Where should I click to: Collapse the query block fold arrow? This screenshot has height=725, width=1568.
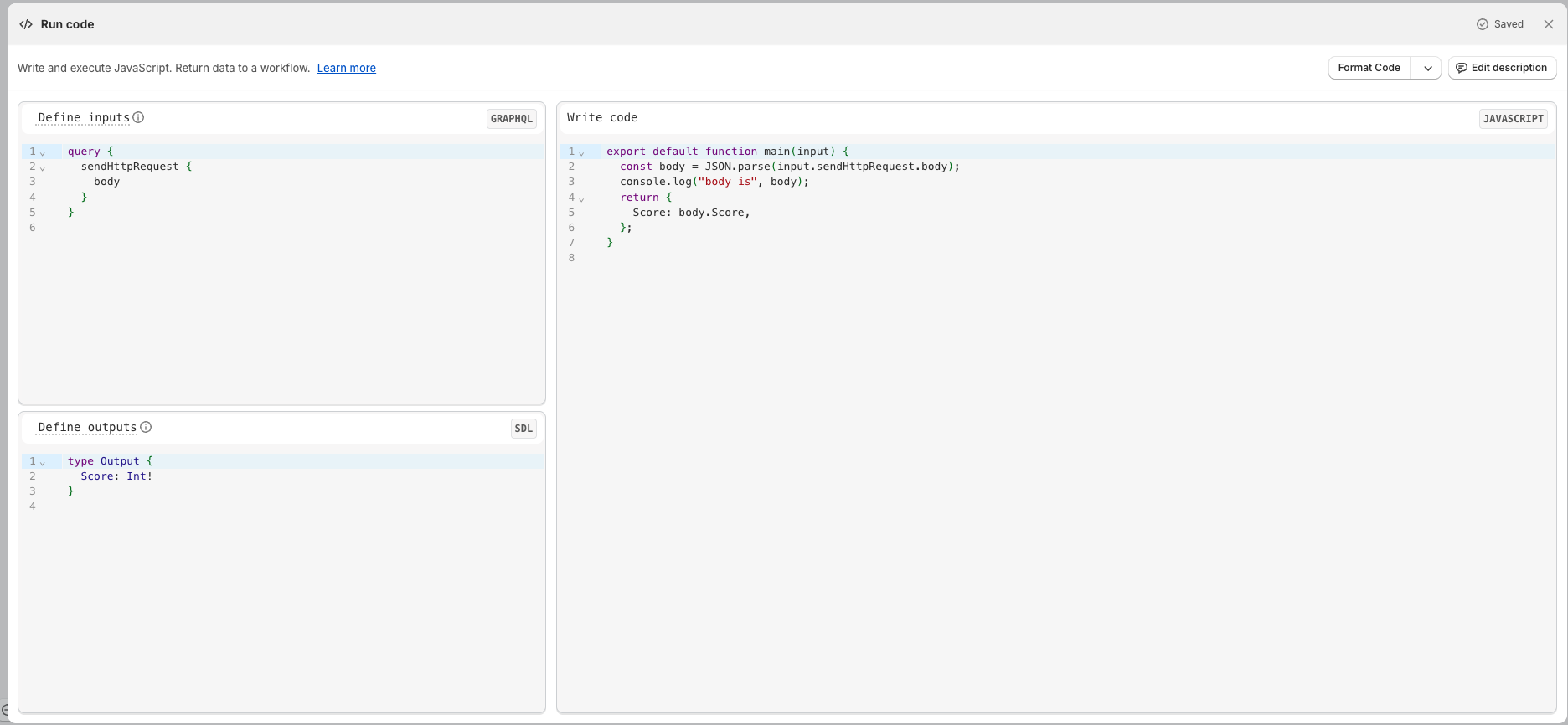(x=43, y=152)
